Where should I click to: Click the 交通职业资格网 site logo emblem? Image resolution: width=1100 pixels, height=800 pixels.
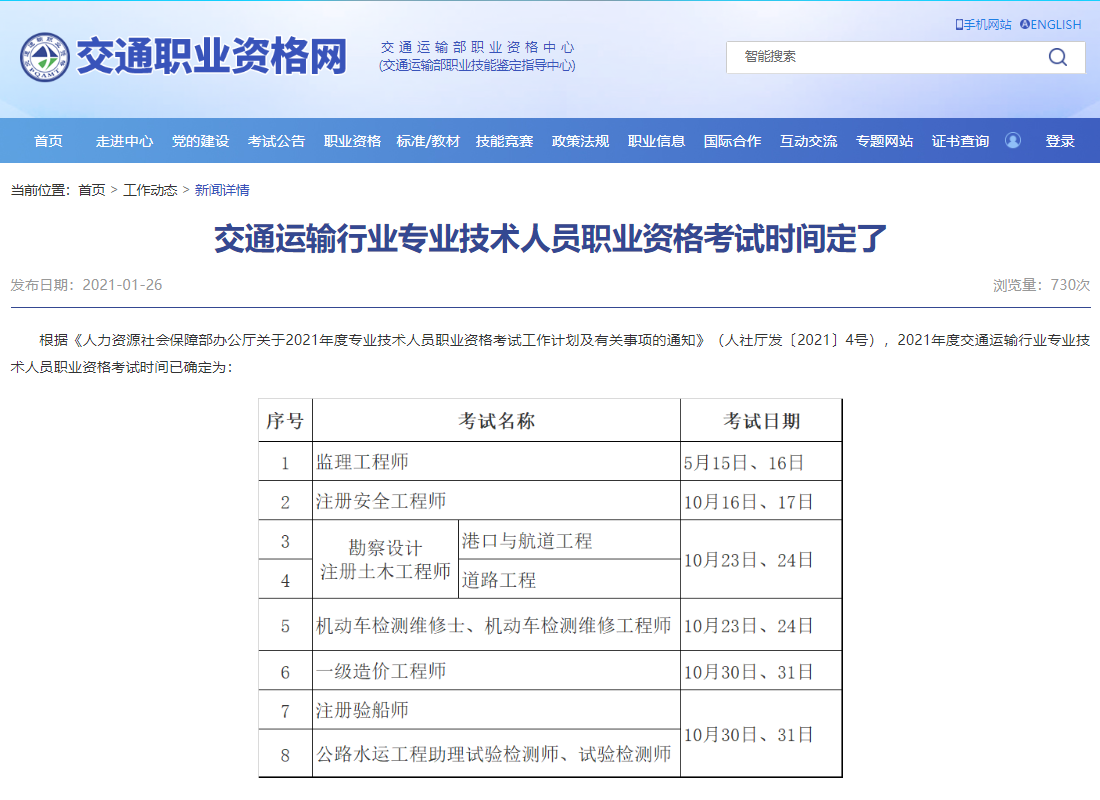point(44,57)
